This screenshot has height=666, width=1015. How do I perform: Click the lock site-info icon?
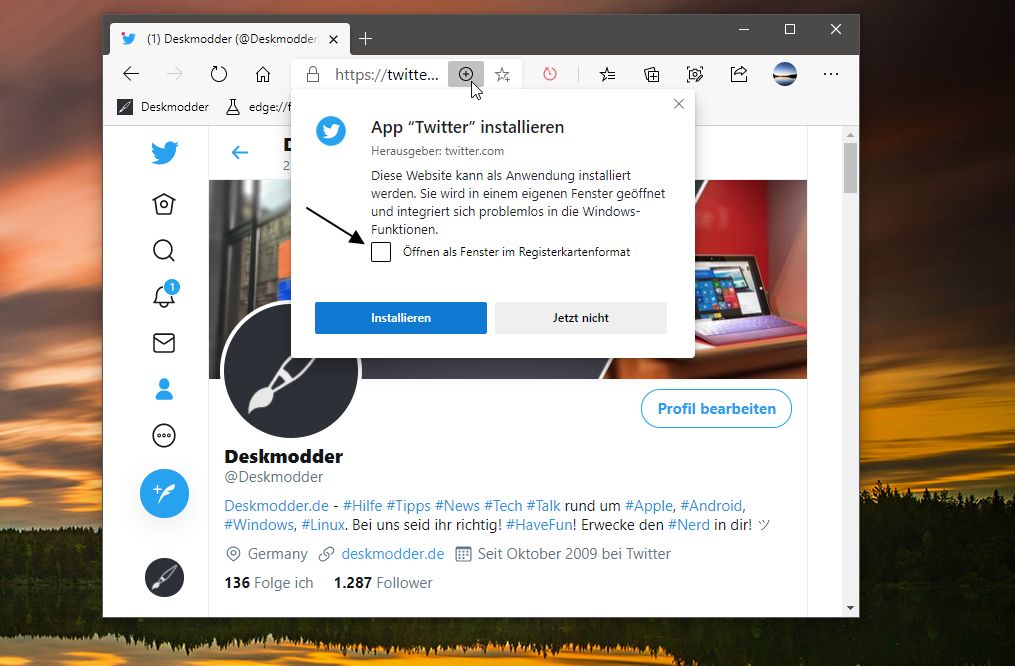(313, 74)
